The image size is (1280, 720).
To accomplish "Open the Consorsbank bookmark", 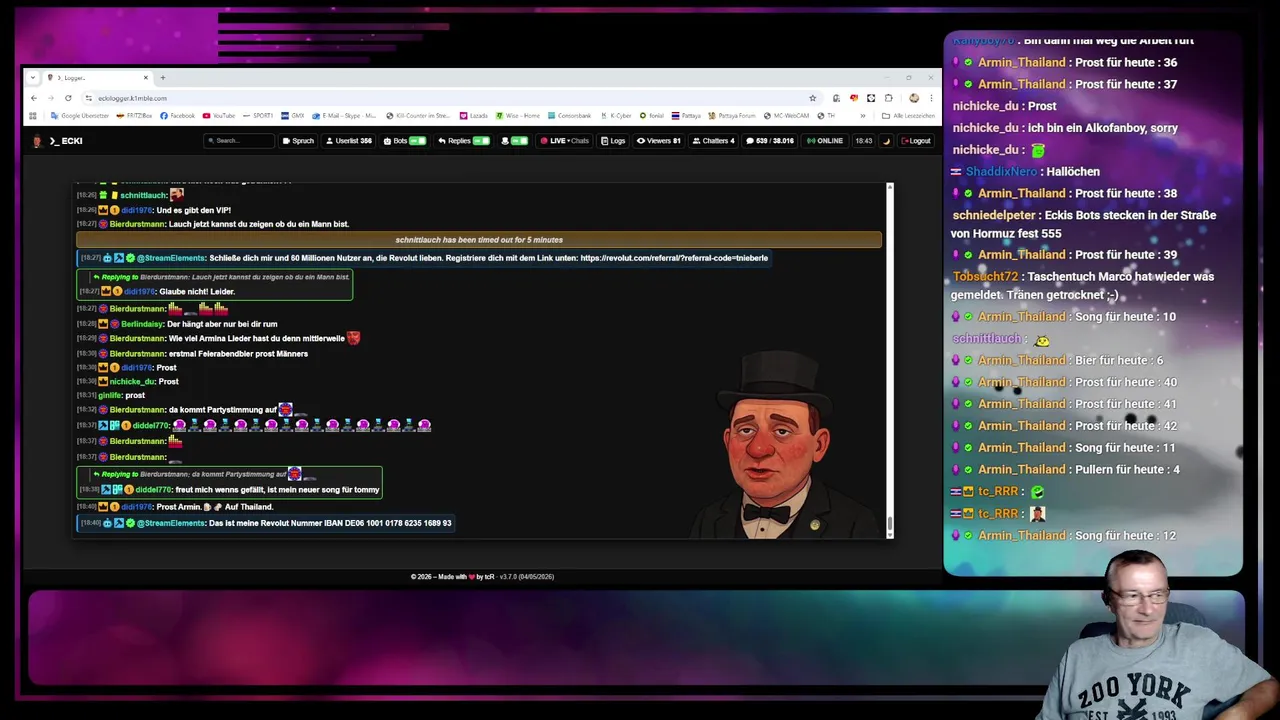I will 569,115.
